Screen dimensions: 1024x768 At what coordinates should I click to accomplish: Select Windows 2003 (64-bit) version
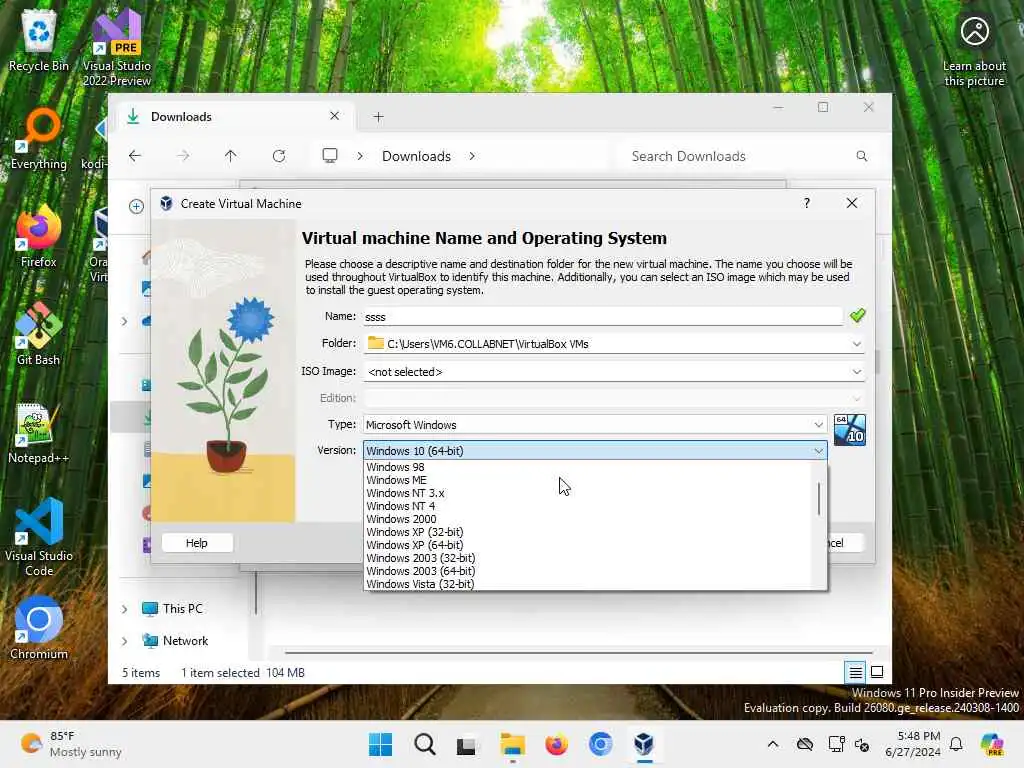pos(588,571)
